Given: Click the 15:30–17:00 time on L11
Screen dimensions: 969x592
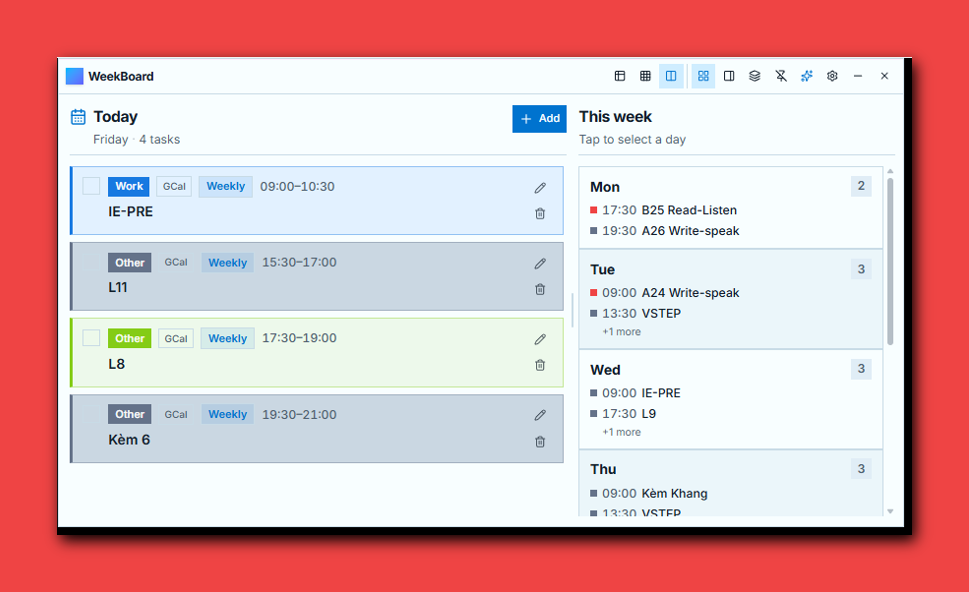Looking at the screenshot, I should pyautogui.click(x=299, y=262).
